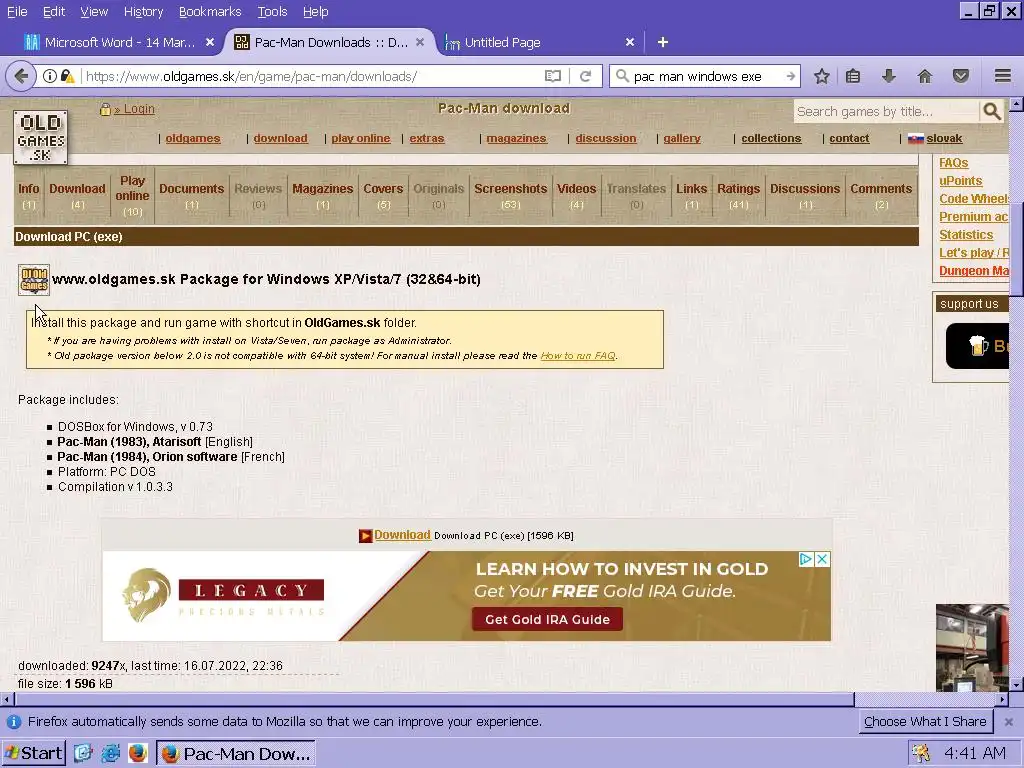Open the Videos section tab

(577, 195)
